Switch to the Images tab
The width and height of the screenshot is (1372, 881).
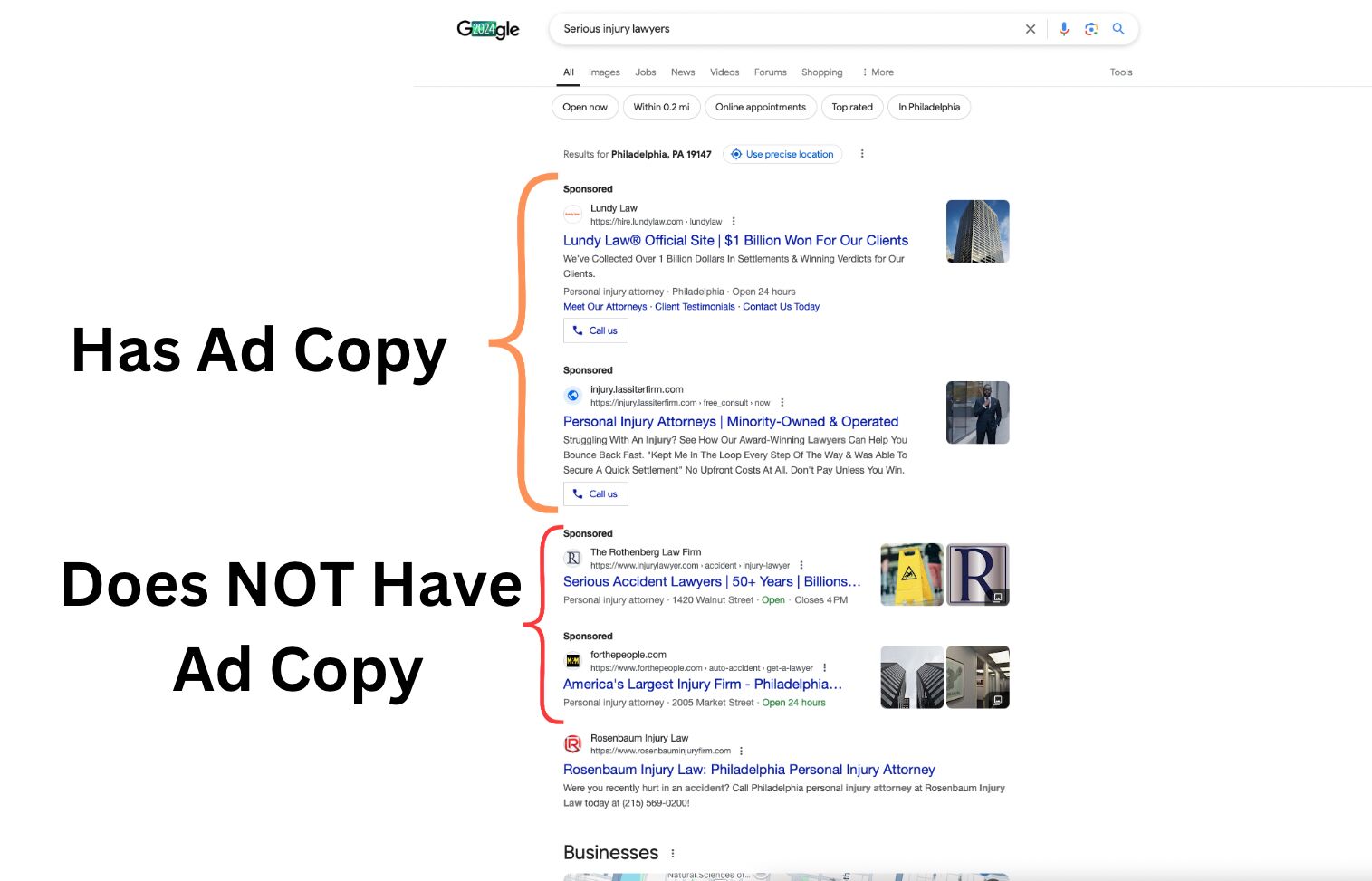[604, 72]
